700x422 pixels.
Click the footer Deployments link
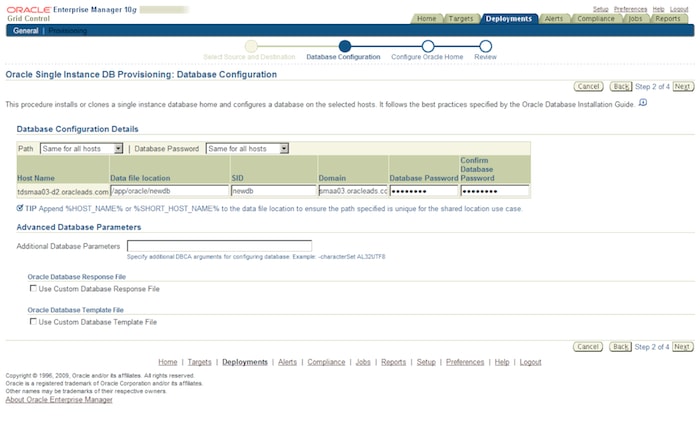tap(245, 362)
